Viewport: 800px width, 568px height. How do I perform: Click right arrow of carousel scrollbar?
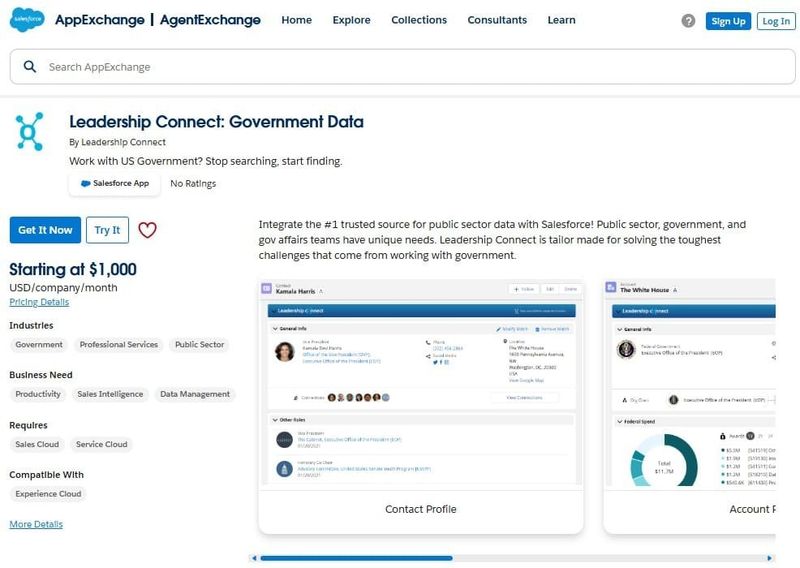(x=770, y=558)
